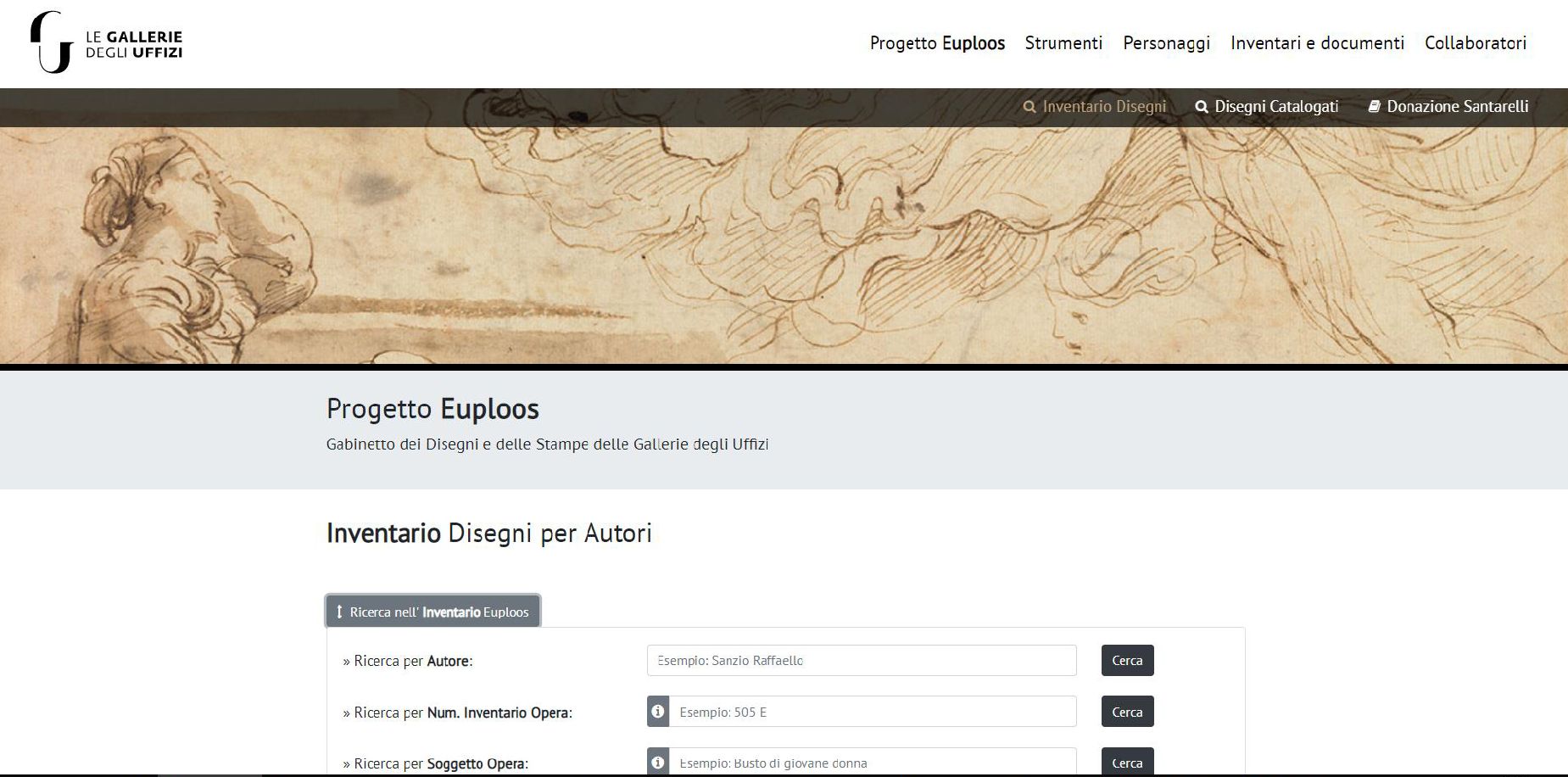Open Le Gallerie degli Uffizi logo

coord(106,42)
